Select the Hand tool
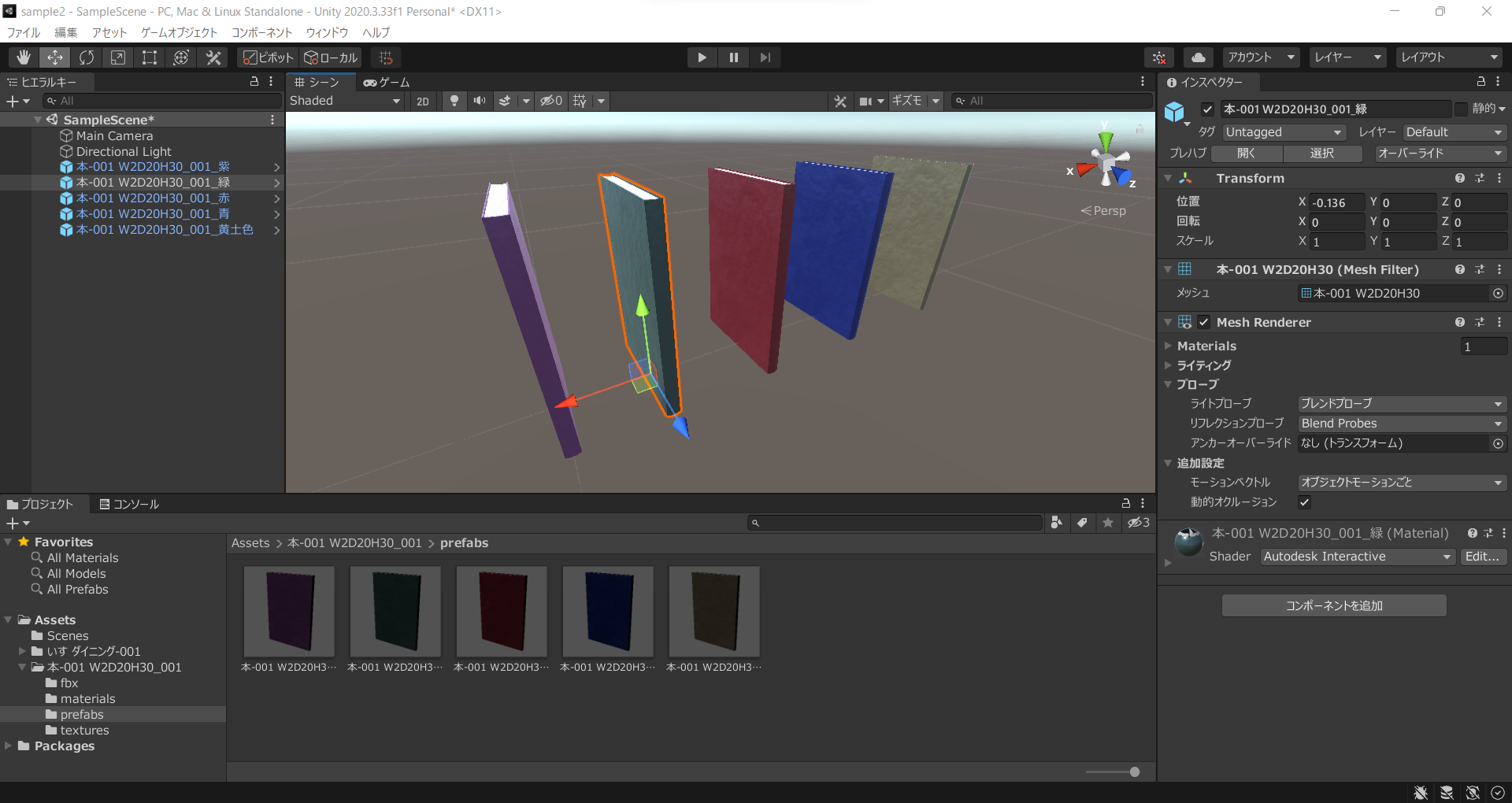The width and height of the screenshot is (1512, 803). click(23, 57)
